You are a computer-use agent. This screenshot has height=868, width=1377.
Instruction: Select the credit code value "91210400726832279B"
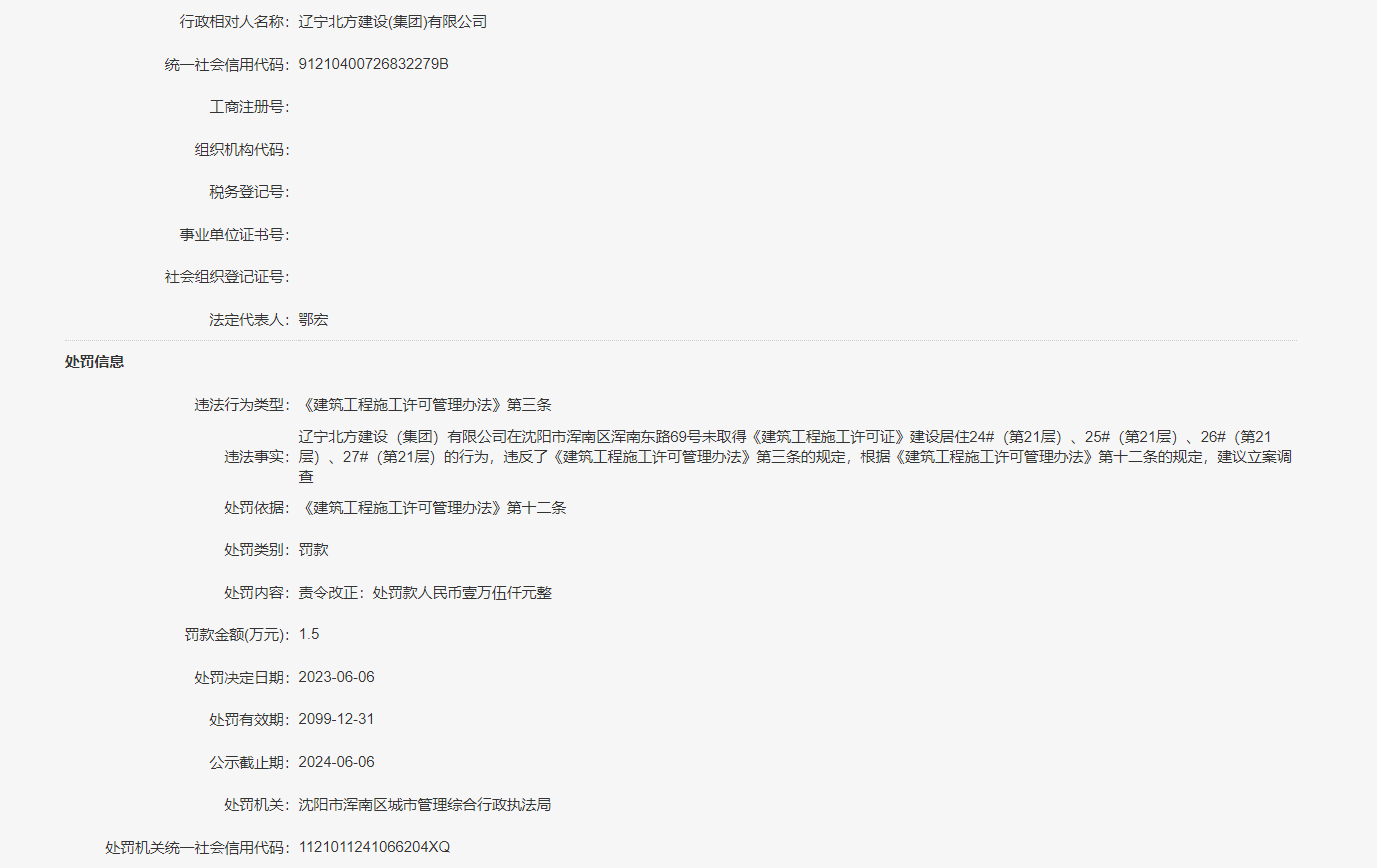(x=374, y=64)
